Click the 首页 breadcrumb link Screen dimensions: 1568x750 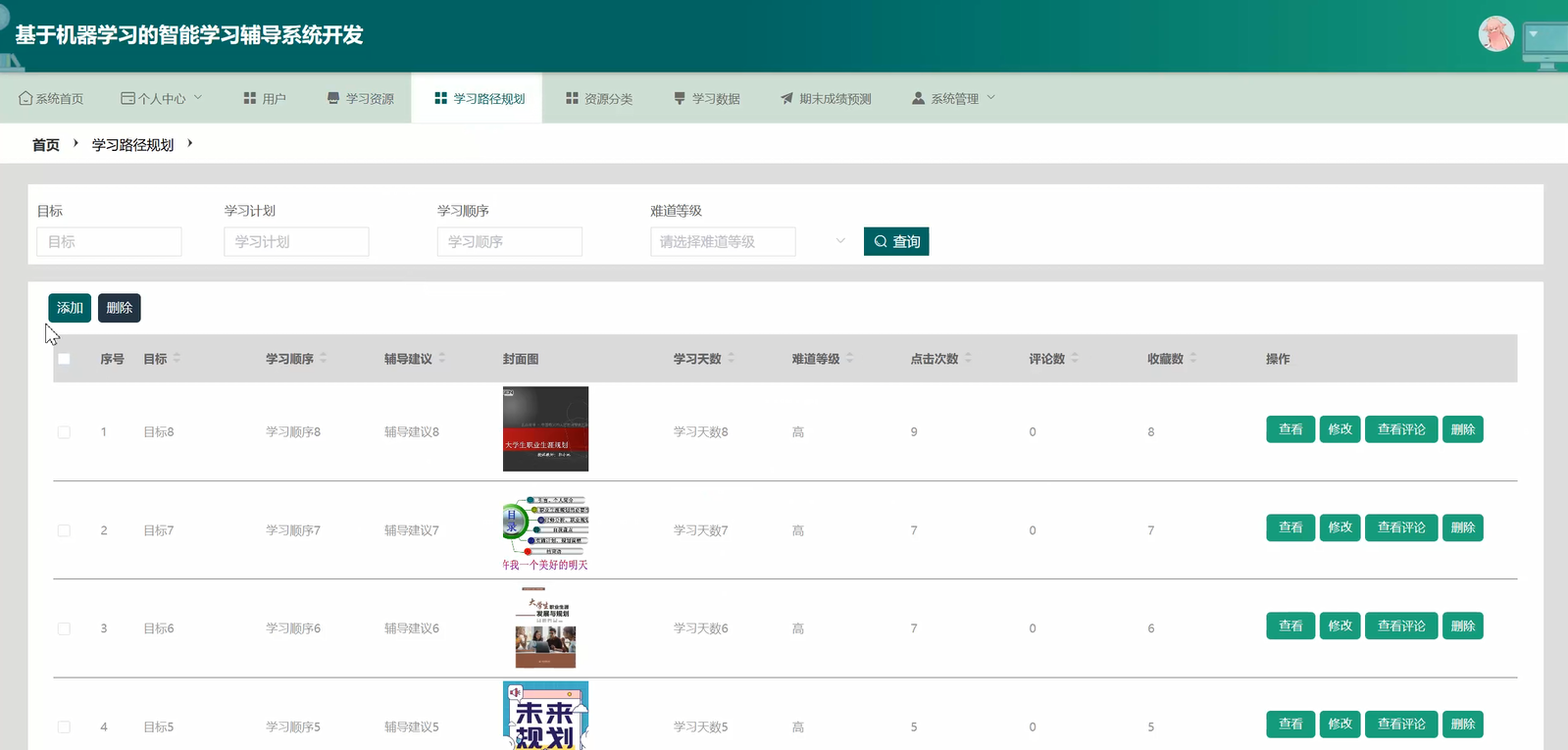46,144
